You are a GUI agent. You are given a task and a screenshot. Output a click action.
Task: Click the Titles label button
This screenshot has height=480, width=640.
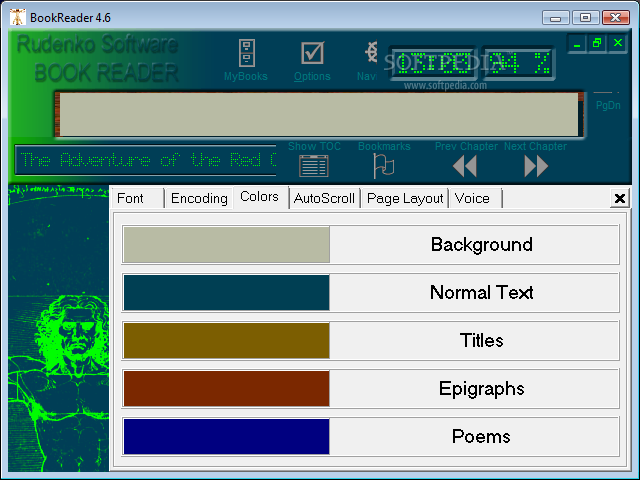click(x=474, y=340)
